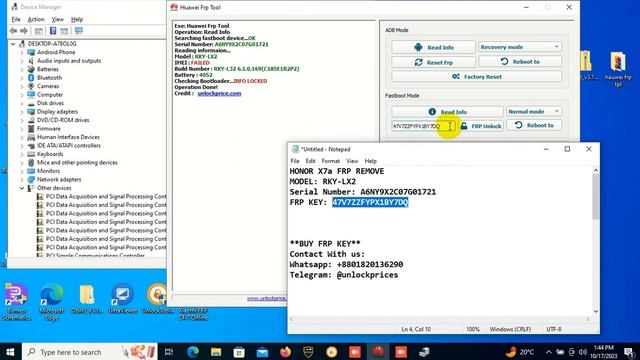The width and height of the screenshot is (640, 360).
Task: Click the volume speaker tray icon
Action: [582, 352]
